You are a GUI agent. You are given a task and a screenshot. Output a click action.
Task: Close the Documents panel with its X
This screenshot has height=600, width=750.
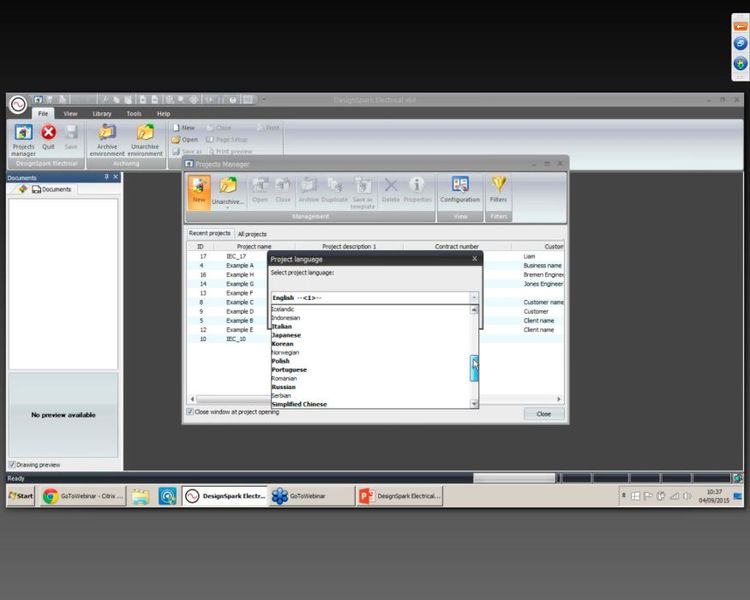[115, 177]
